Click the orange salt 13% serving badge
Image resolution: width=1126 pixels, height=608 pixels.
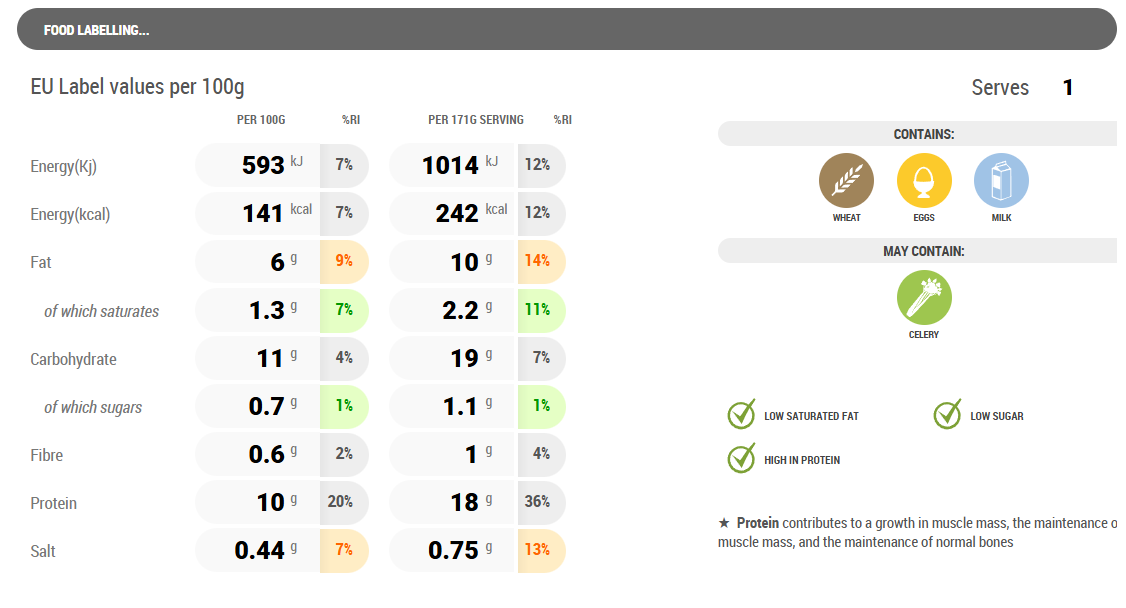540,550
